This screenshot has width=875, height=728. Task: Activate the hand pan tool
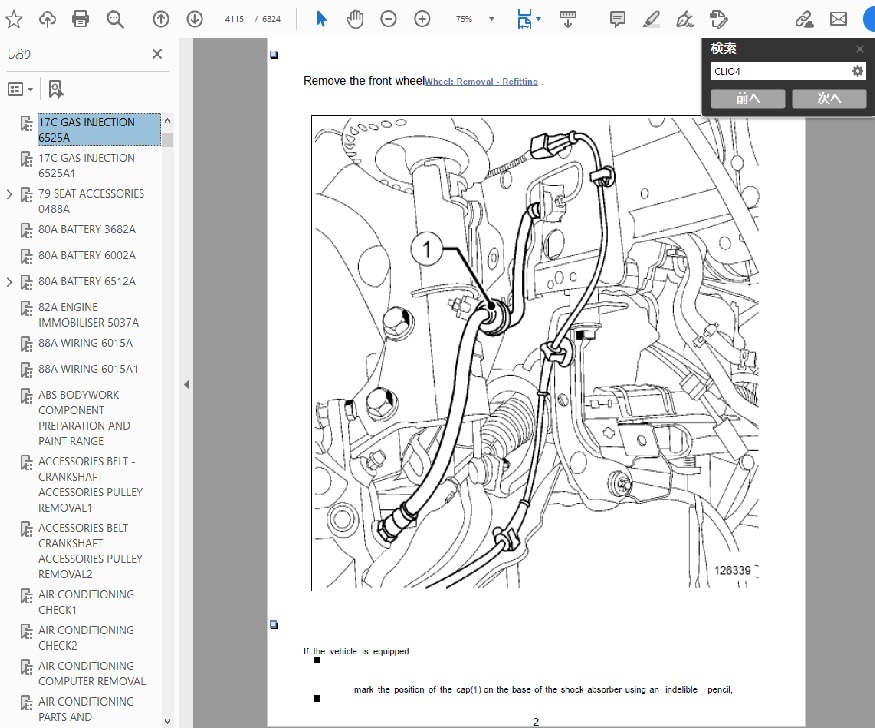355,19
